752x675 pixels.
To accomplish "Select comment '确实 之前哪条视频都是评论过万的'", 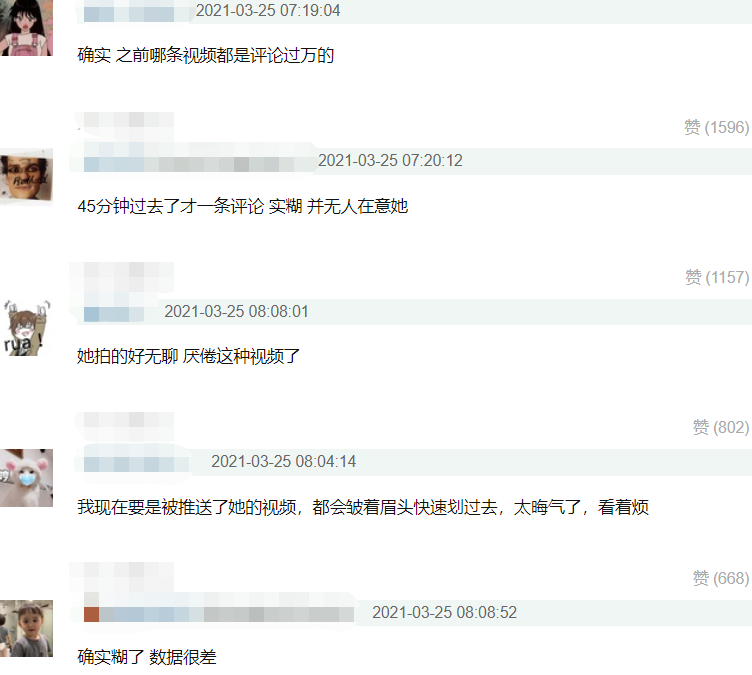I will point(205,55).
